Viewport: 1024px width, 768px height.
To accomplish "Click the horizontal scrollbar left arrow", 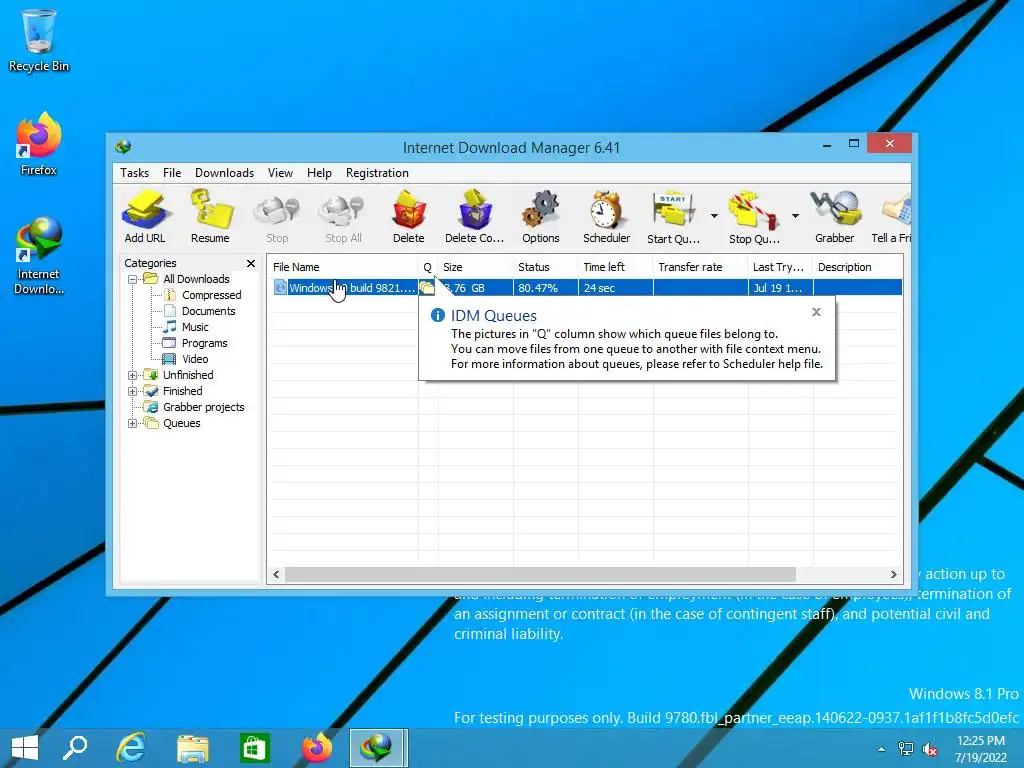I will click(276, 575).
